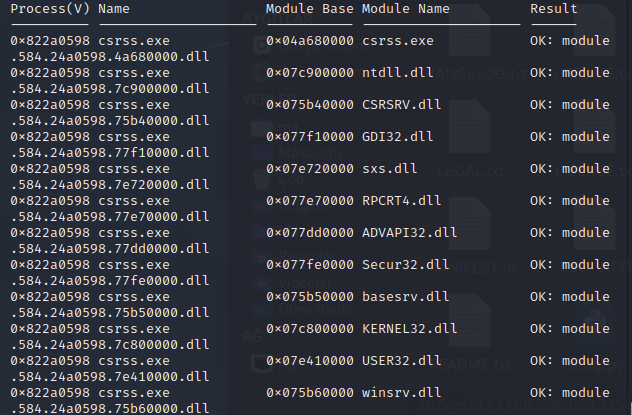Viewport: 632px width, 415px height.
Task: Select the KERNEL32.dll module name
Action: tap(410, 329)
